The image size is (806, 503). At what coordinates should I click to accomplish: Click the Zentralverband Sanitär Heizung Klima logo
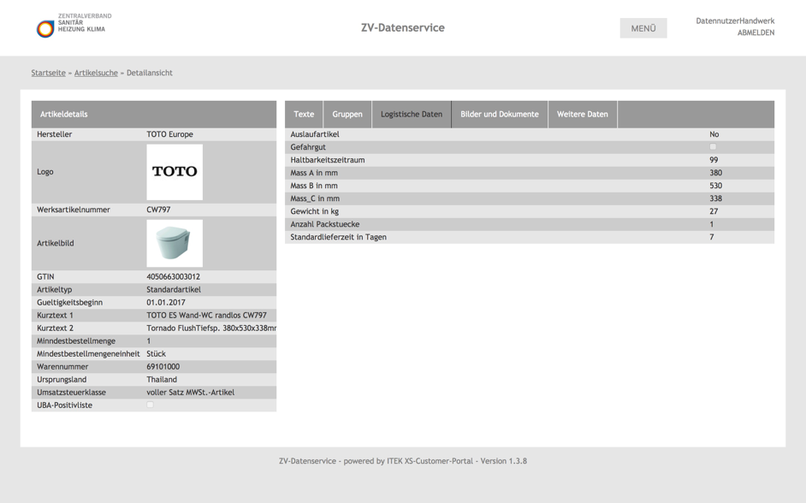tap(74, 25)
